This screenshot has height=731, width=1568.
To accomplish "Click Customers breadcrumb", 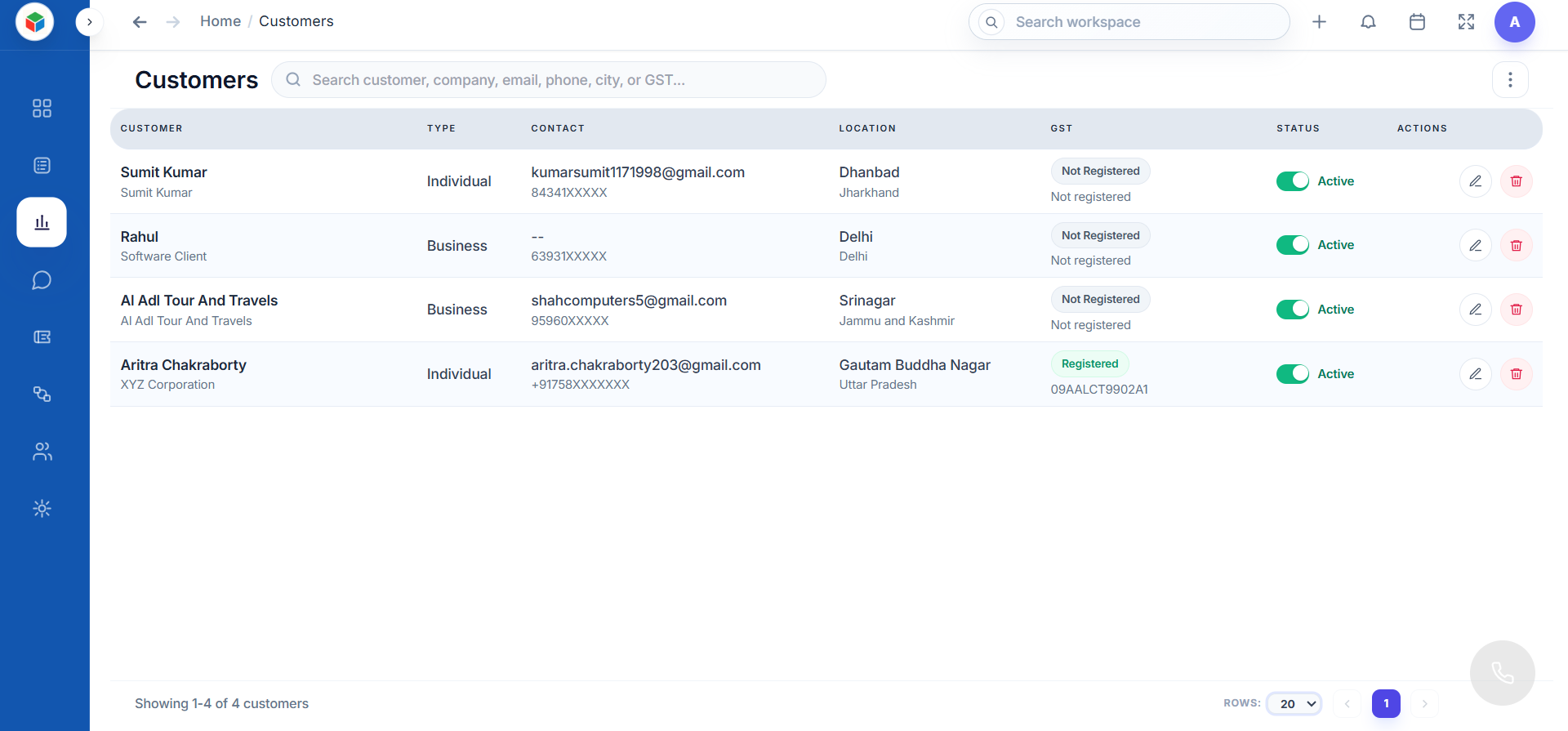I will point(296,21).
